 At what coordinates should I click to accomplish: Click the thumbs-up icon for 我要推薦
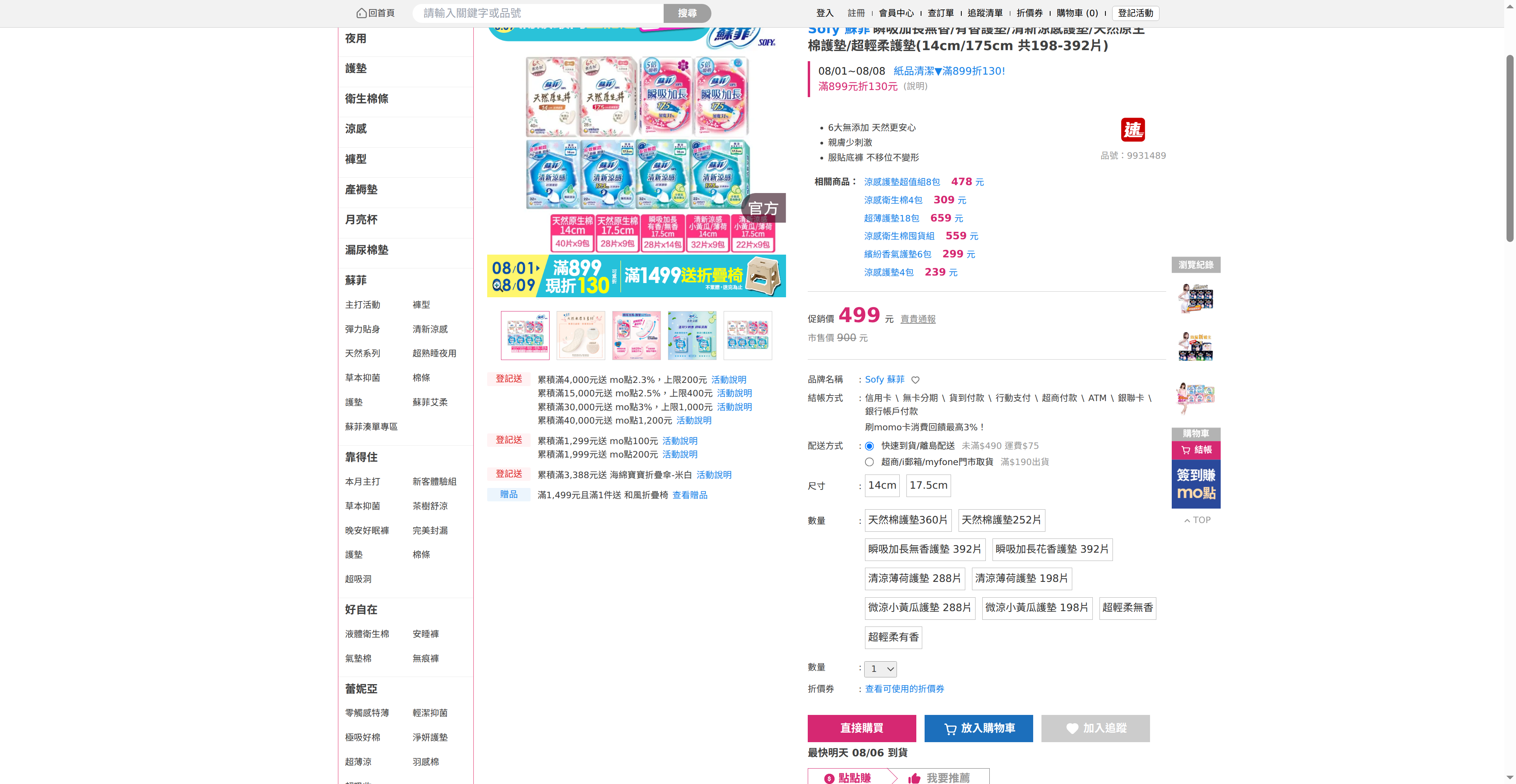click(914, 778)
